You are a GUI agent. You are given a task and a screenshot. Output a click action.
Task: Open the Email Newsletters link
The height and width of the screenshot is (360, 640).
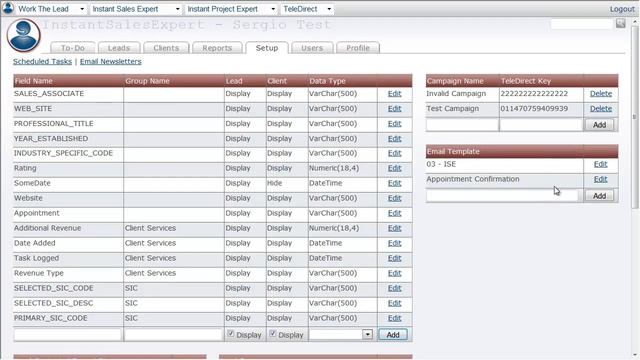(x=111, y=61)
